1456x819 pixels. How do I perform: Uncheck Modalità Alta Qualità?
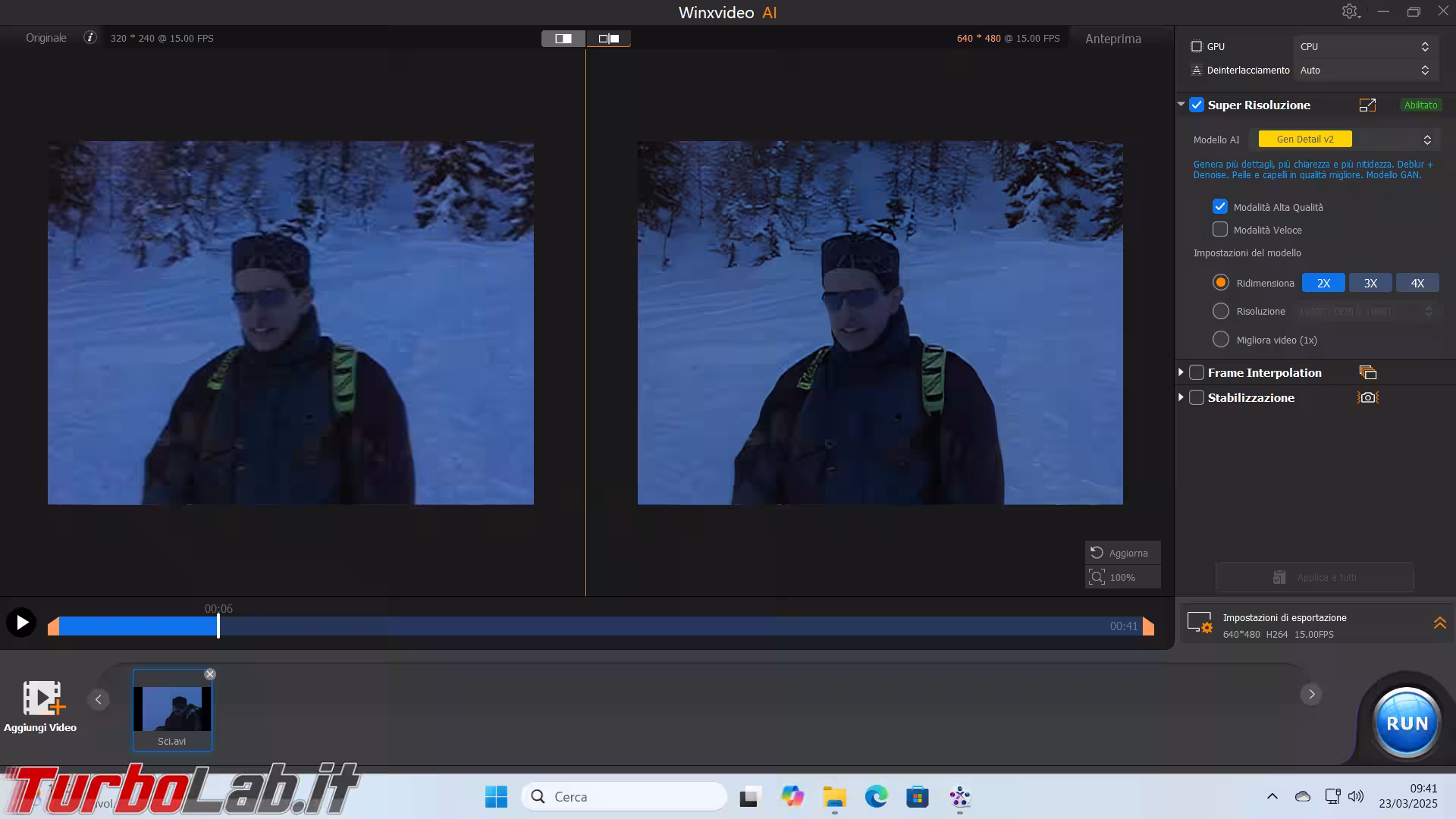1220,206
